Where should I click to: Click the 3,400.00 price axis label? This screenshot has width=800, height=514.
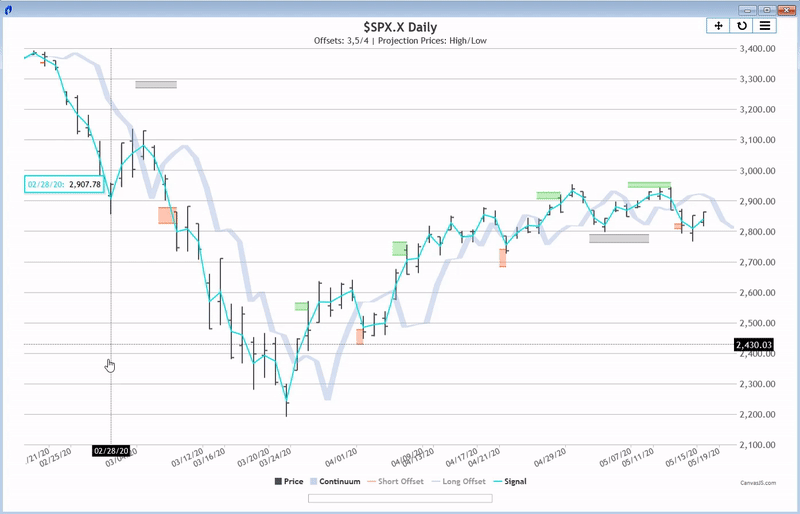(758, 48)
